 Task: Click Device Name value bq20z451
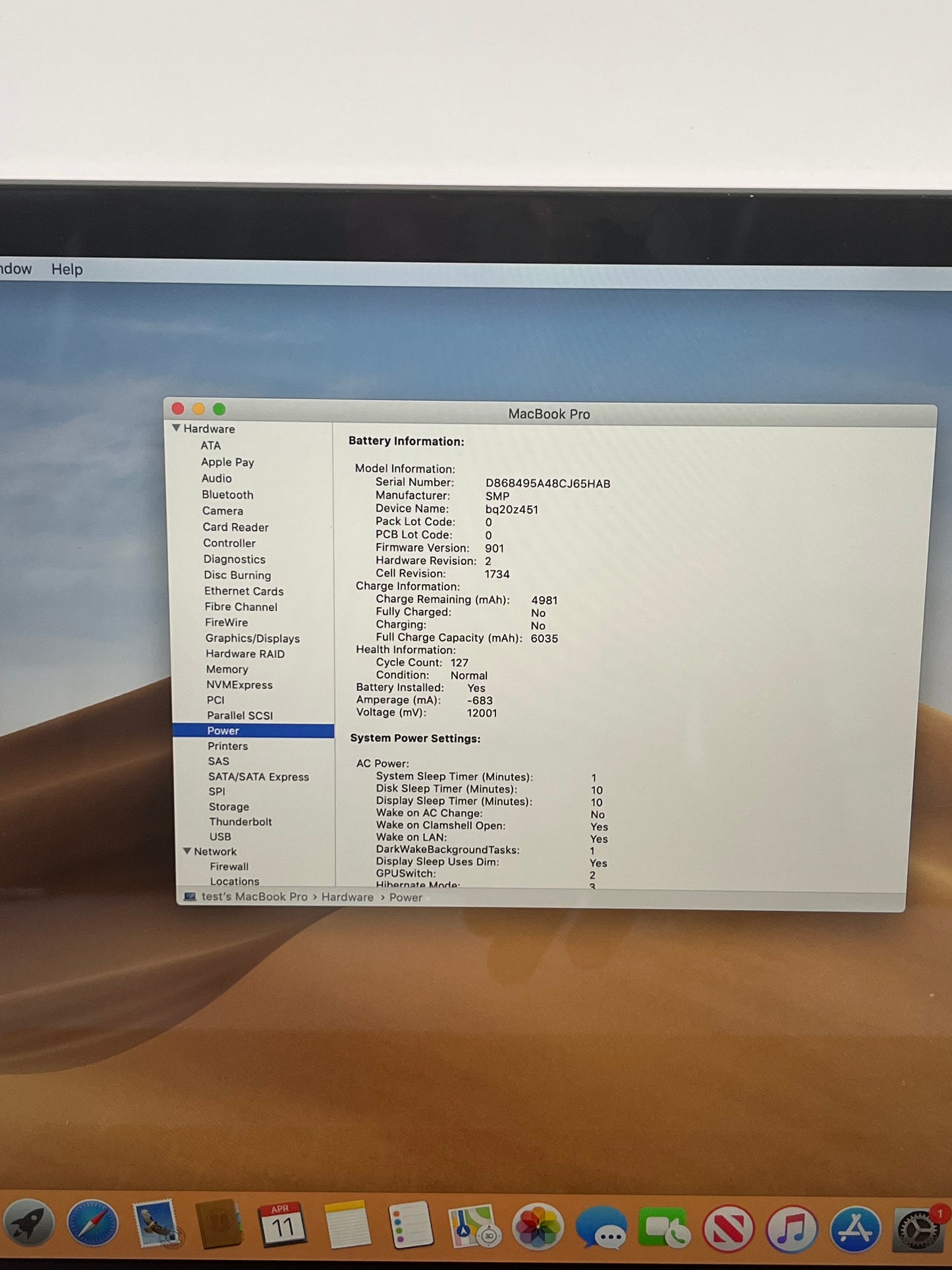point(512,509)
